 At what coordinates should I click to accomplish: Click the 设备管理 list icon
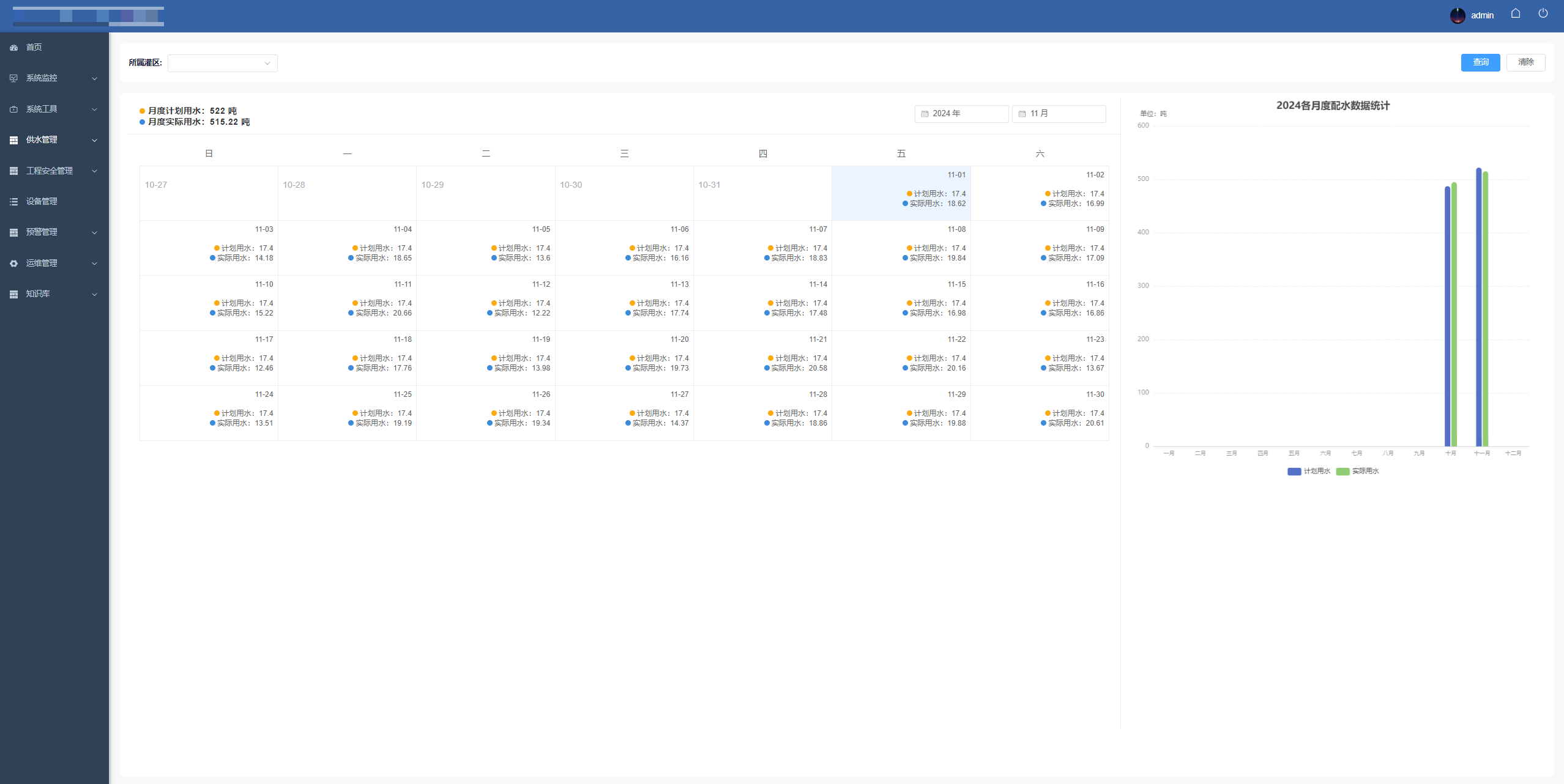click(13, 202)
